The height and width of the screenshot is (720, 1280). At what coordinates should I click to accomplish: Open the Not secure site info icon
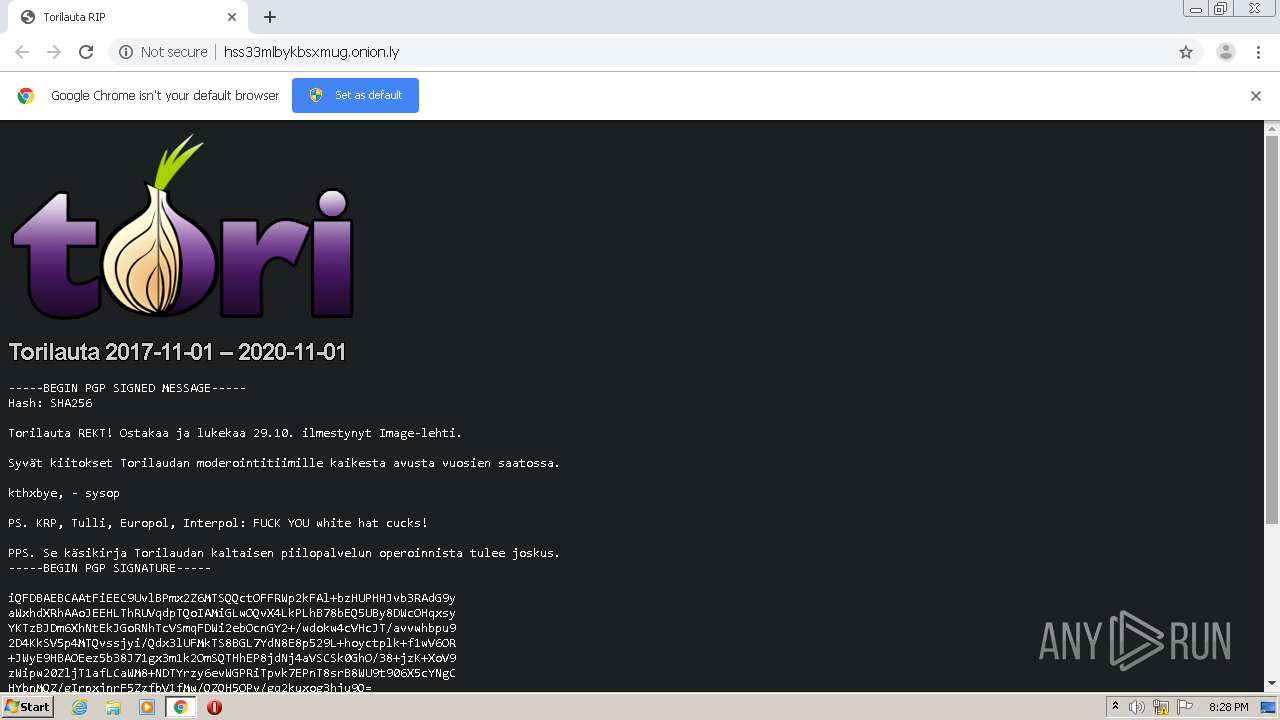coord(126,52)
